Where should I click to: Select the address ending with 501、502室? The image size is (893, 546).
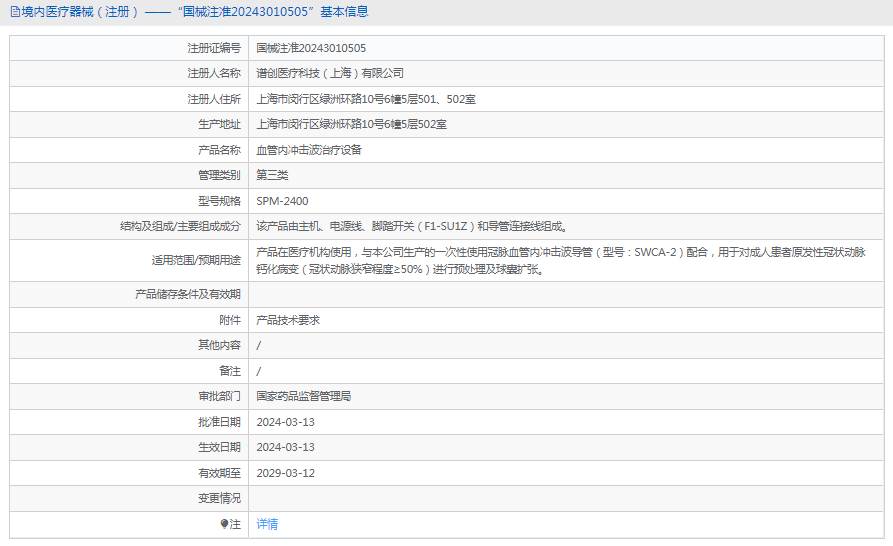366,99
